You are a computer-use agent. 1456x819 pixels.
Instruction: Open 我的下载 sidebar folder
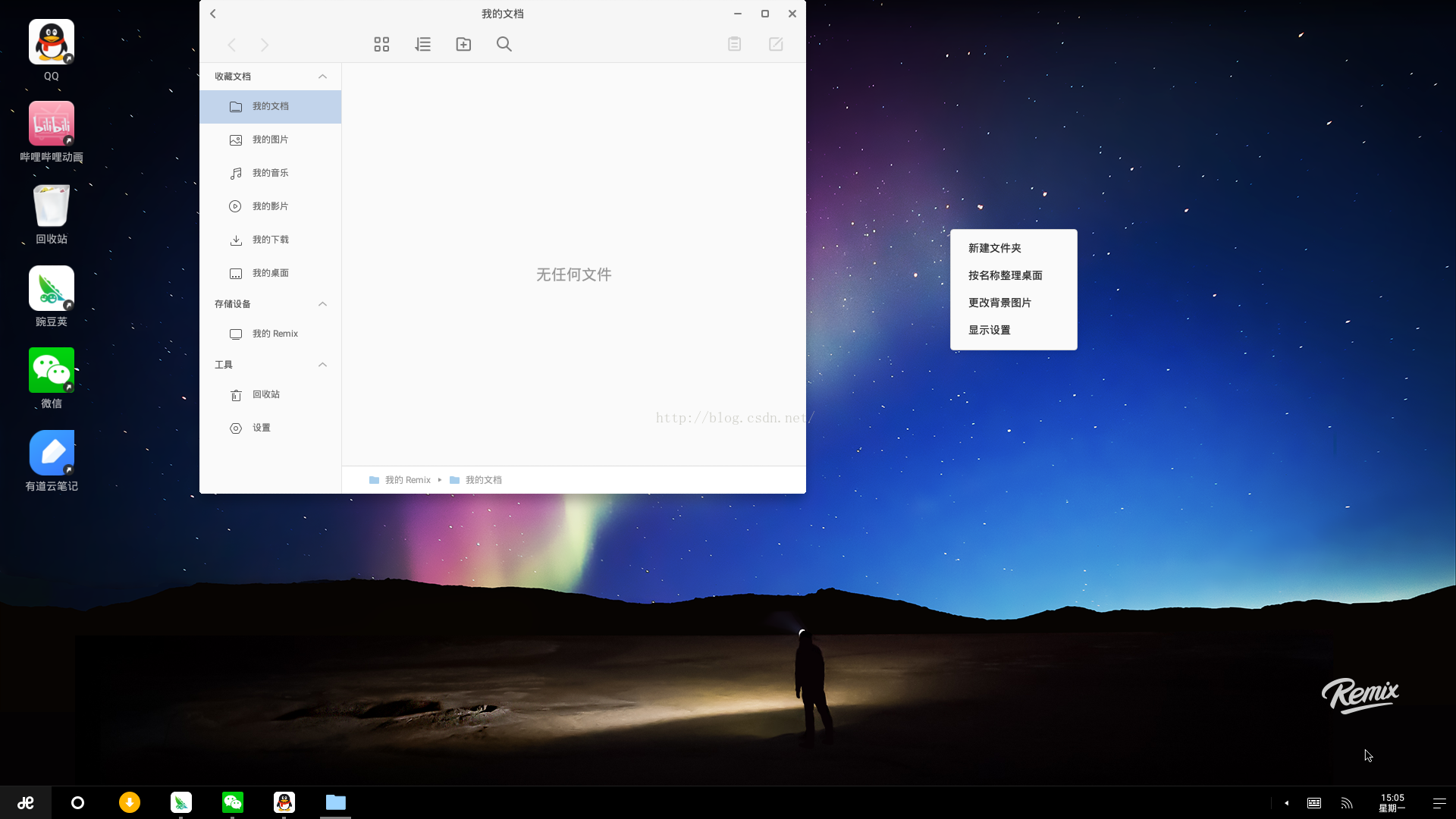click(x=270, y=240)
